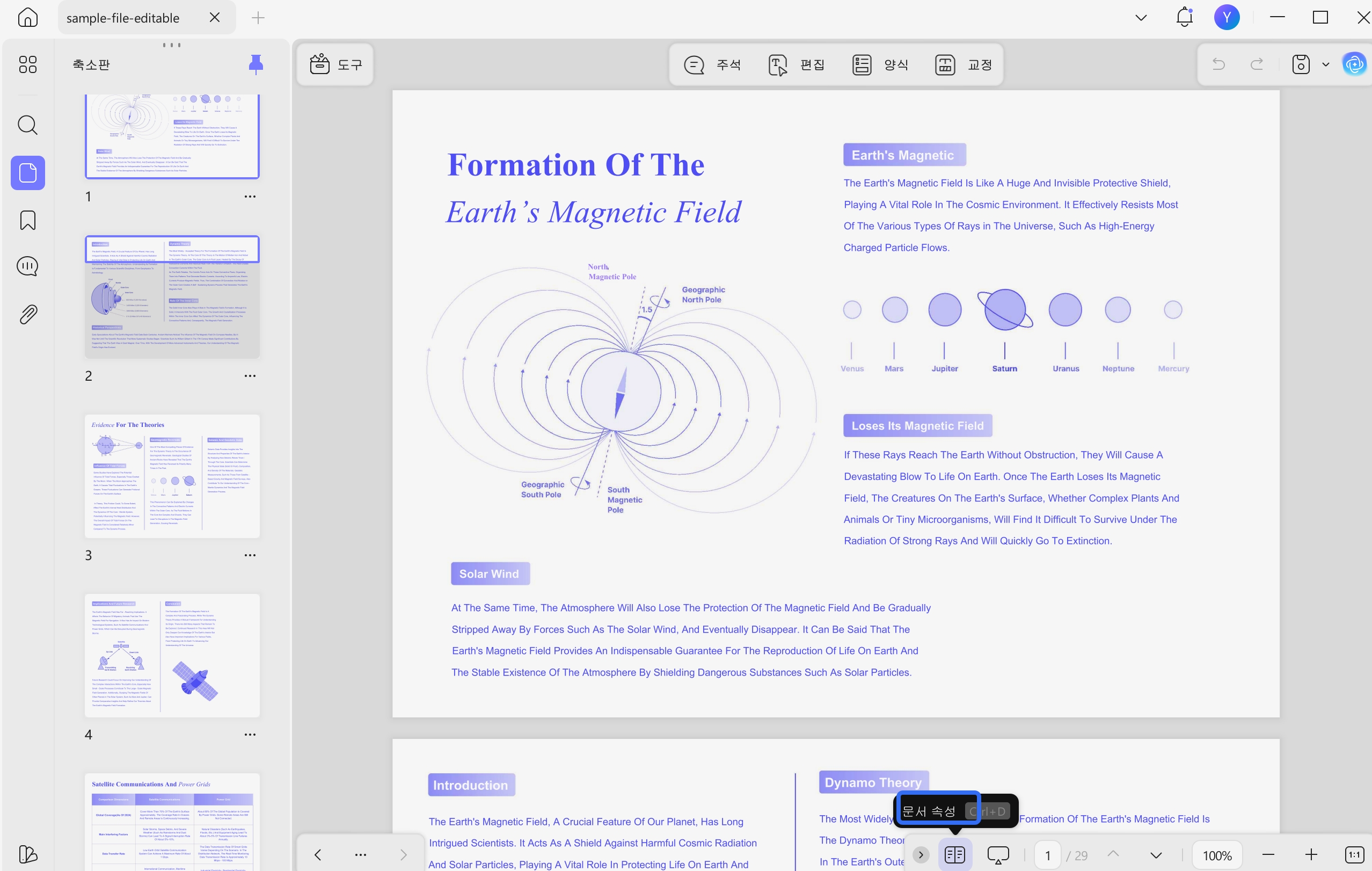Click the Jupiter planet label
This screenshot has height=871, width=1372.
tap(945, 368)
